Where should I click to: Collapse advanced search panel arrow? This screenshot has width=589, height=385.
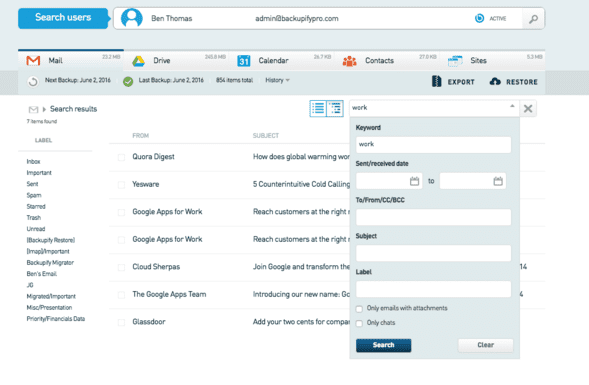[x=512, y=106]
